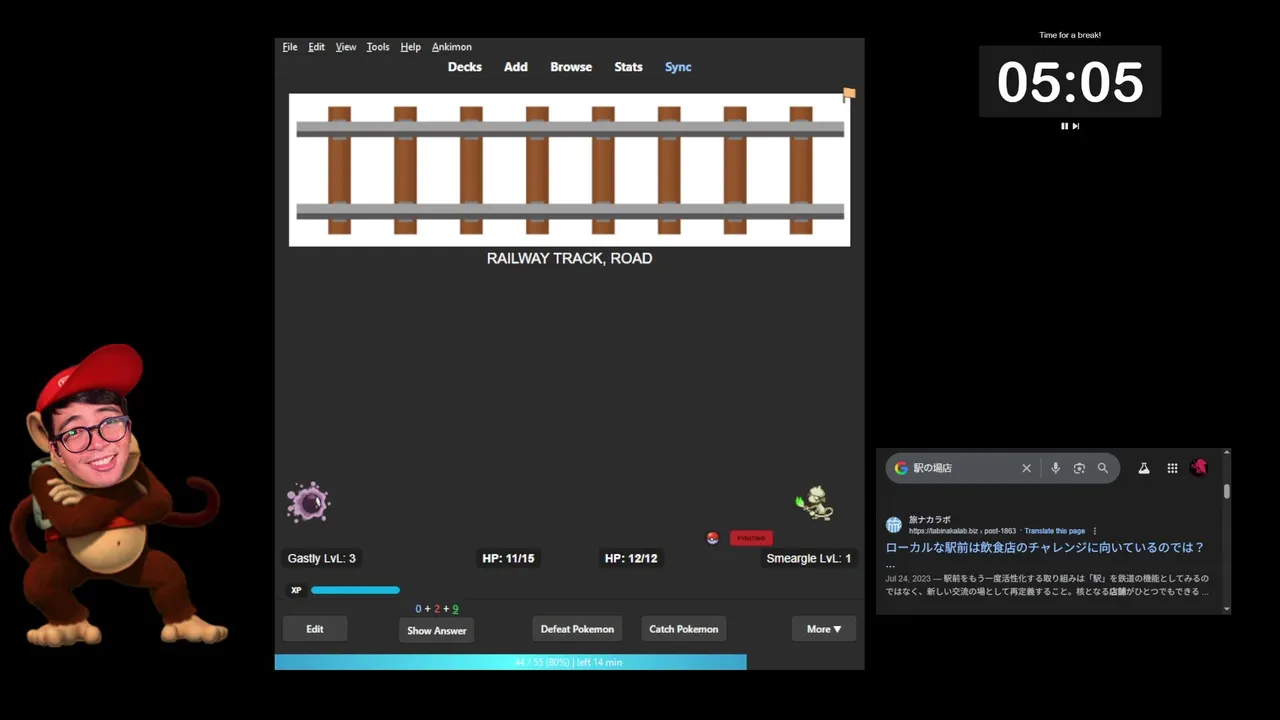Click the magnifier search icon

pos(1103,468)
